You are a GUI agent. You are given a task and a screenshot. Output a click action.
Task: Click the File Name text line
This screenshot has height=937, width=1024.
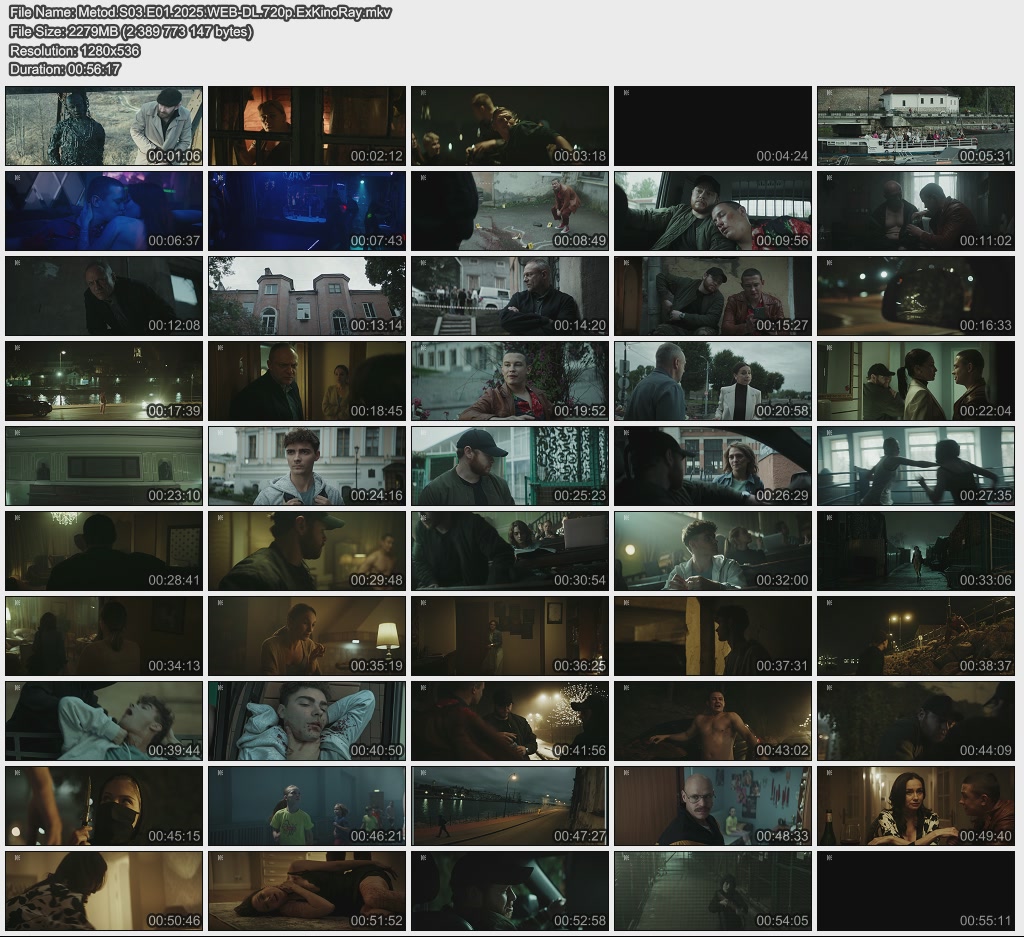point(200,13)
